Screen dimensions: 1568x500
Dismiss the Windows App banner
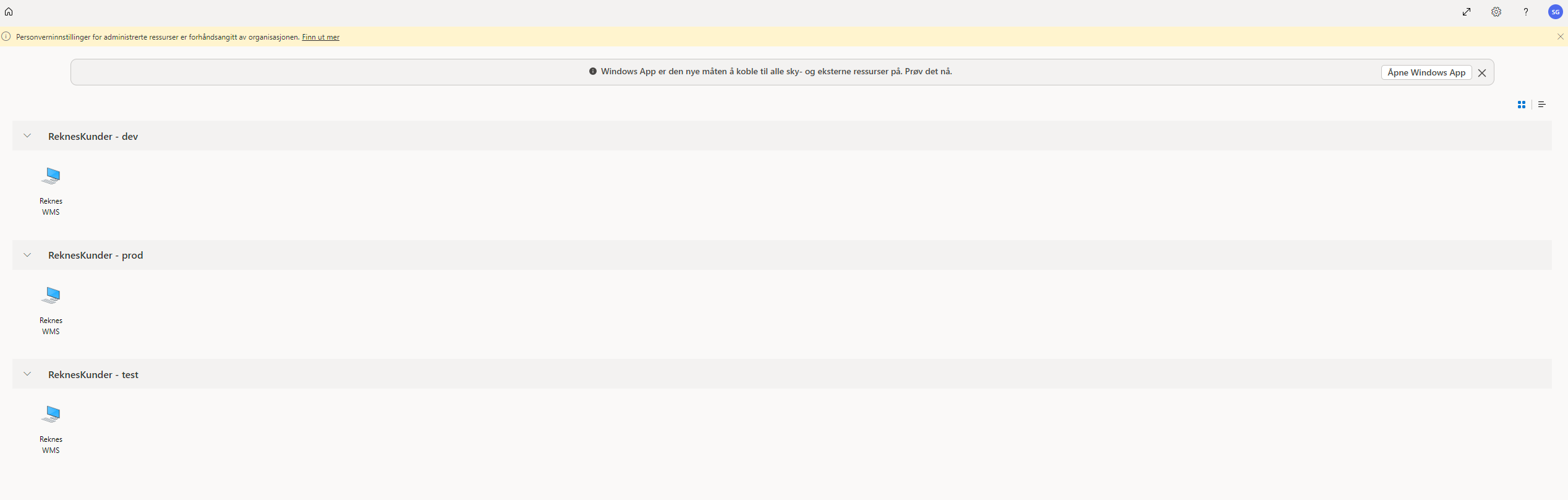click(1482, 73)
